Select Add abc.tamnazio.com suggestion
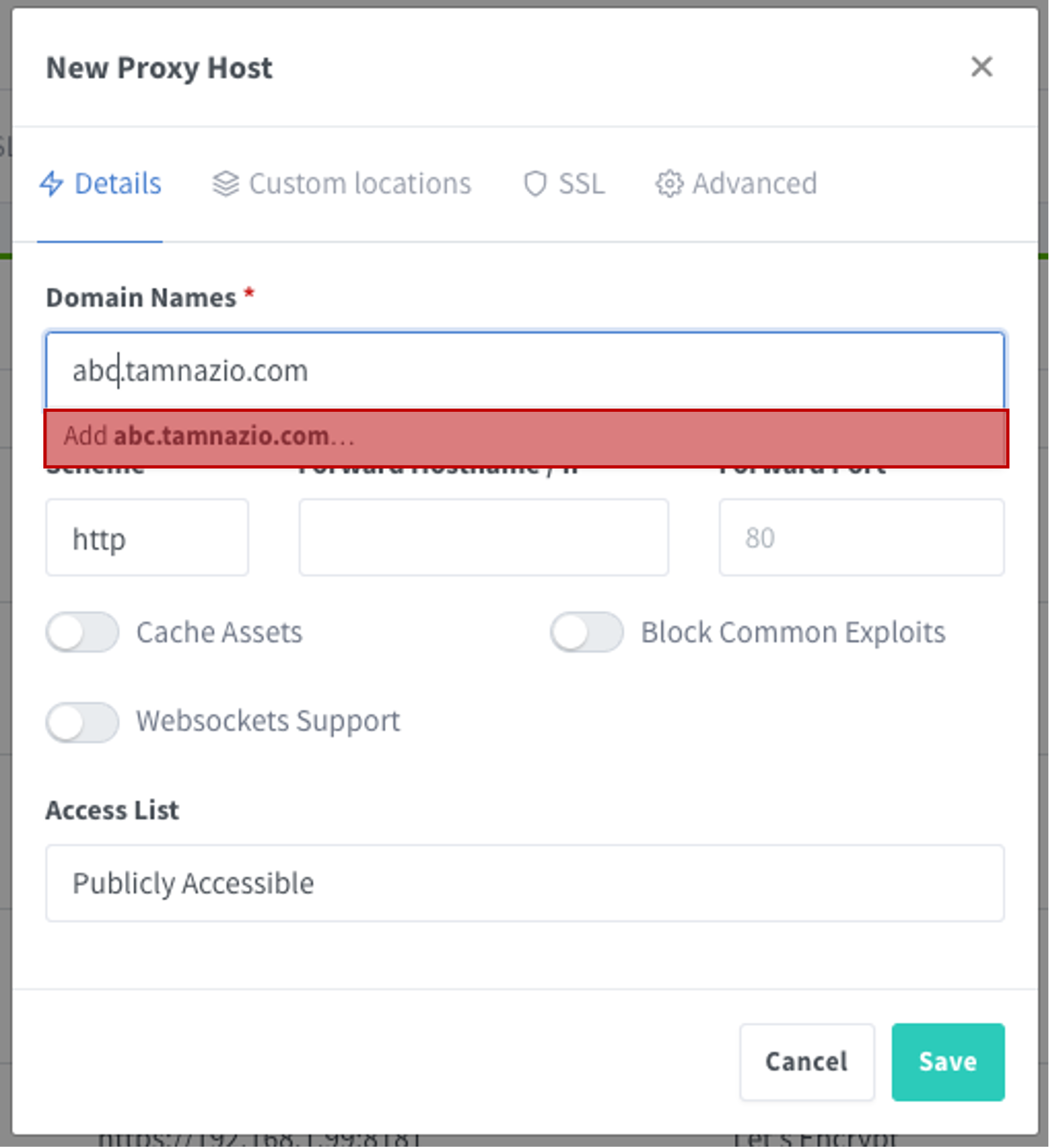 526,439
